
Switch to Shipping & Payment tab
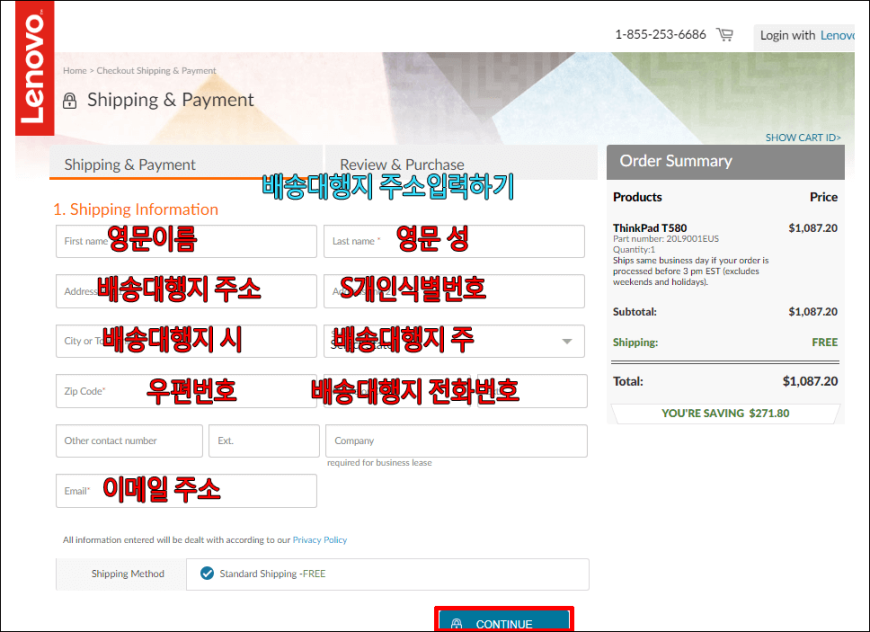click(186, 164)
